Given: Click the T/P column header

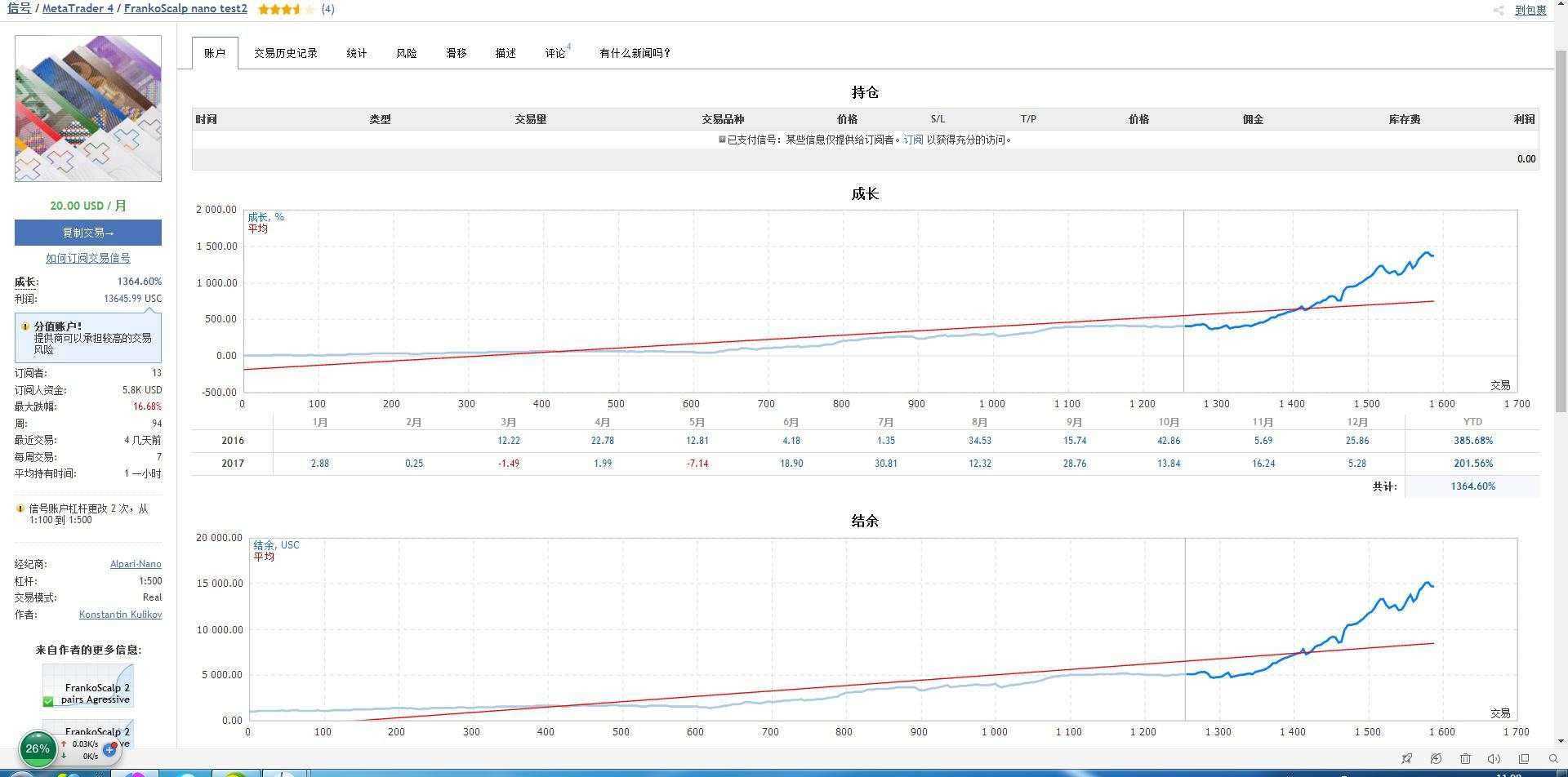Looking at the screenshot, I should tap(1028, 119).
